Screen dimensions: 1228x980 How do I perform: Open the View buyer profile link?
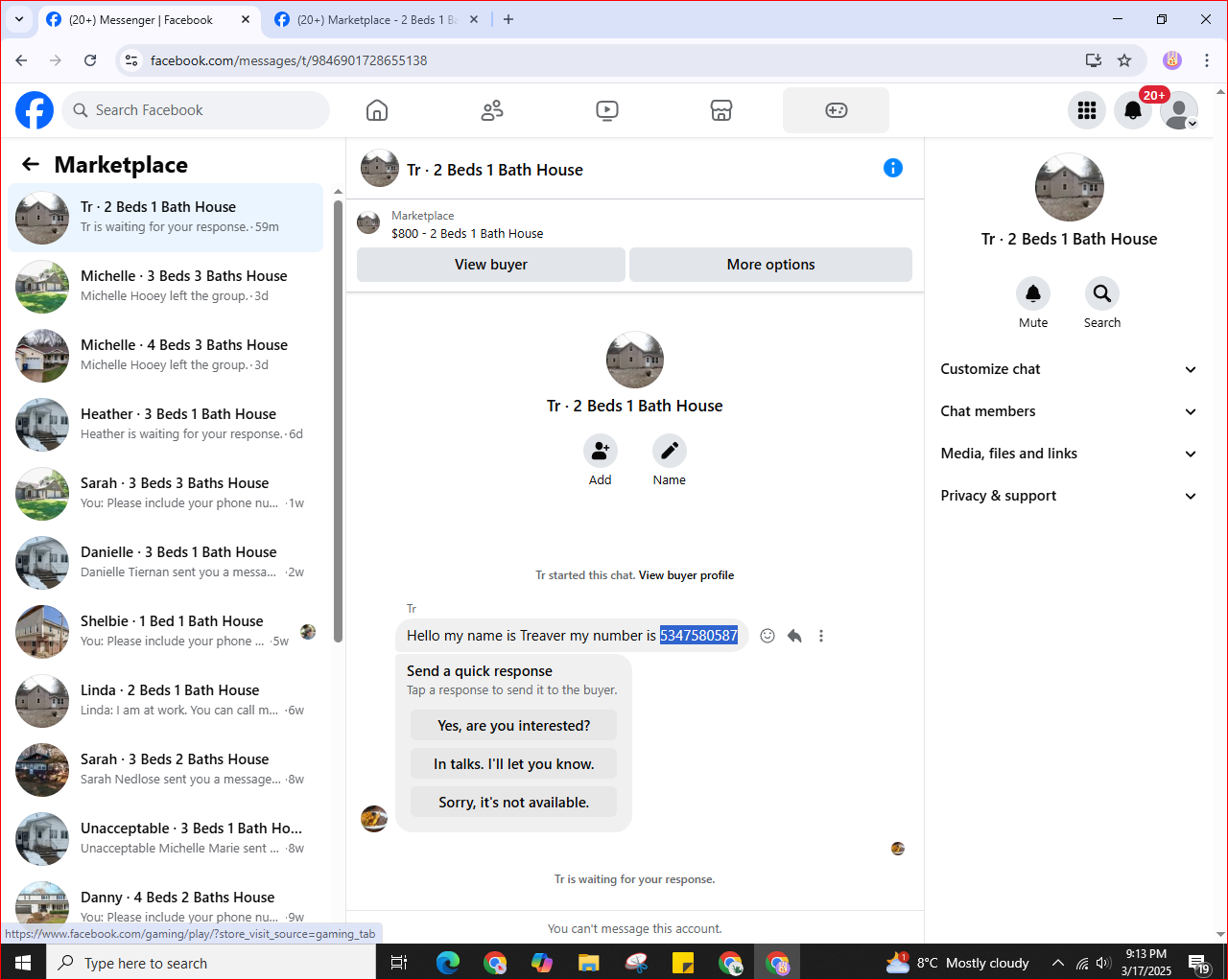pos(687,575)
